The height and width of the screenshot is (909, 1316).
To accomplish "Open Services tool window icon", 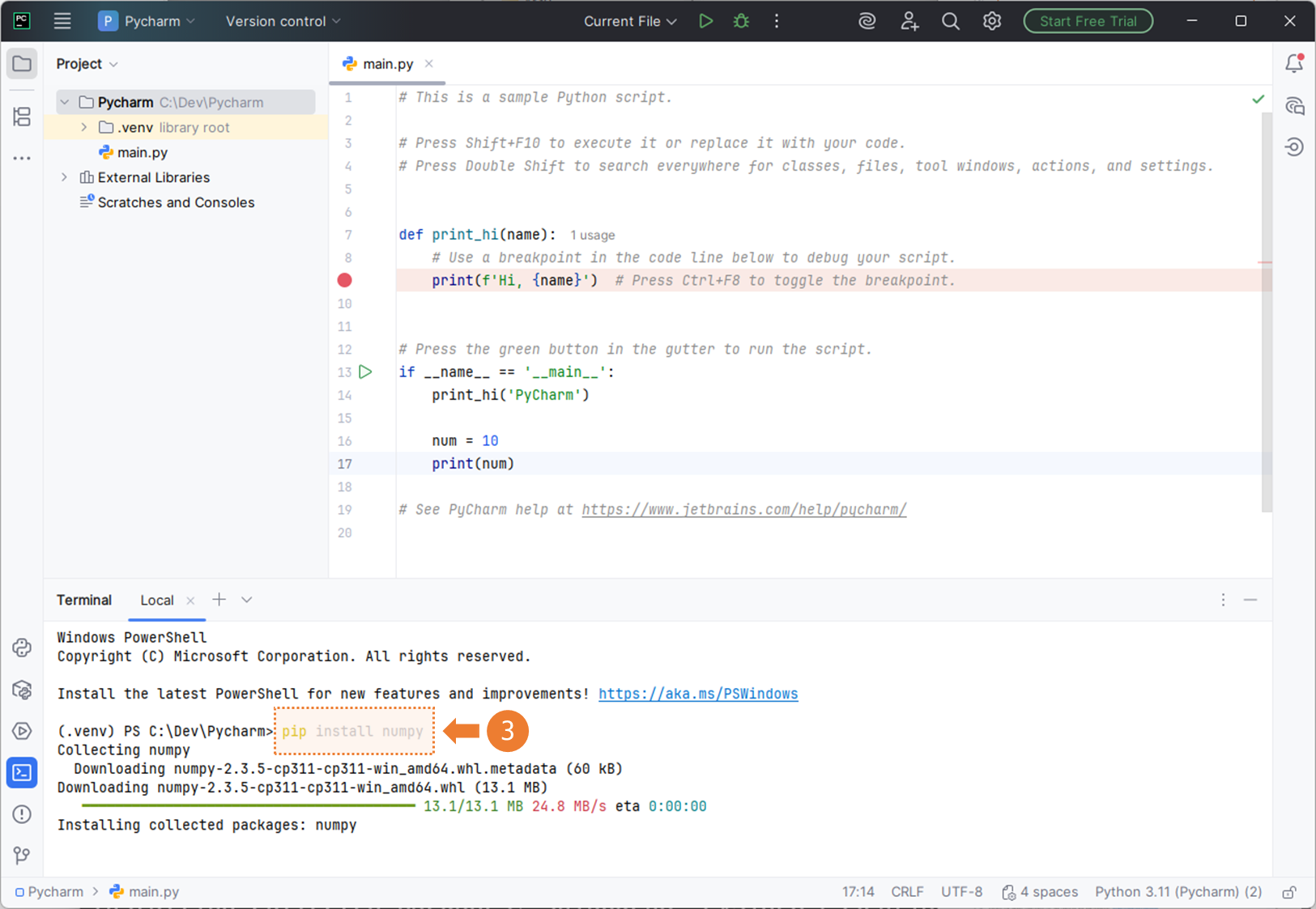I will [22, 731].
